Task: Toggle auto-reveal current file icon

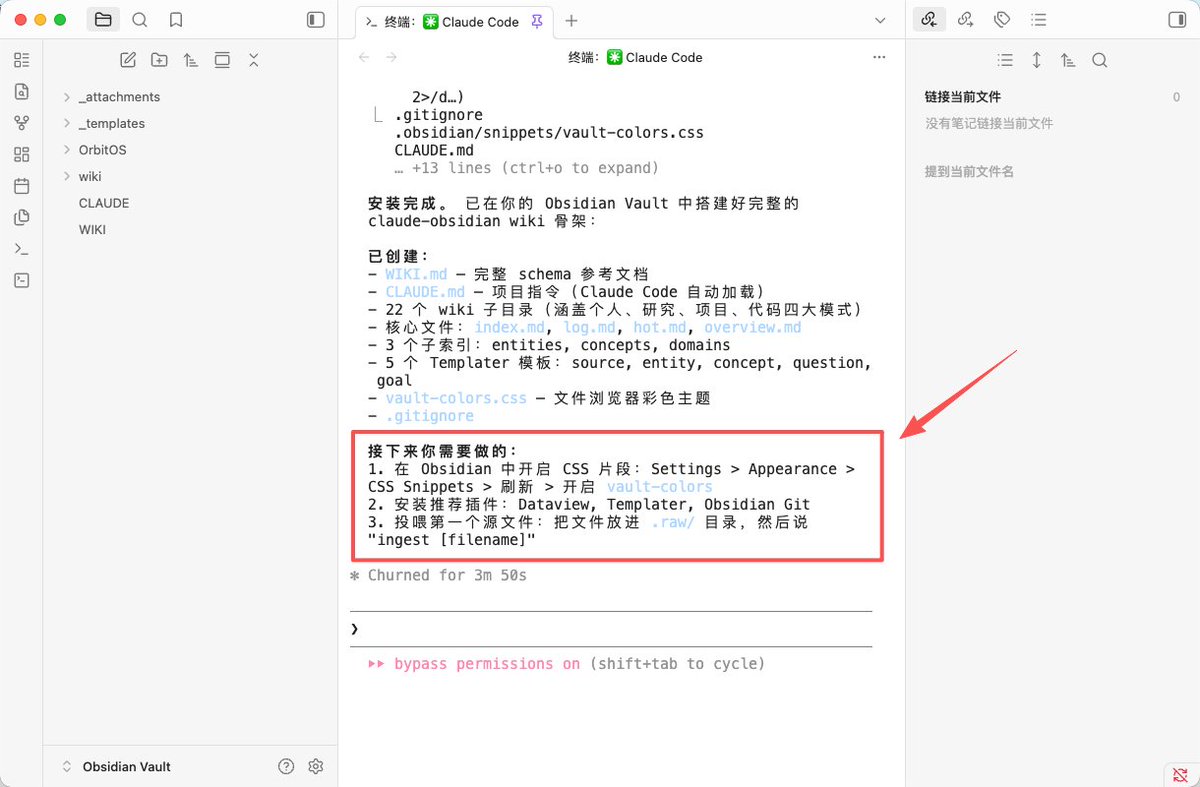Action: click(222, 60)
